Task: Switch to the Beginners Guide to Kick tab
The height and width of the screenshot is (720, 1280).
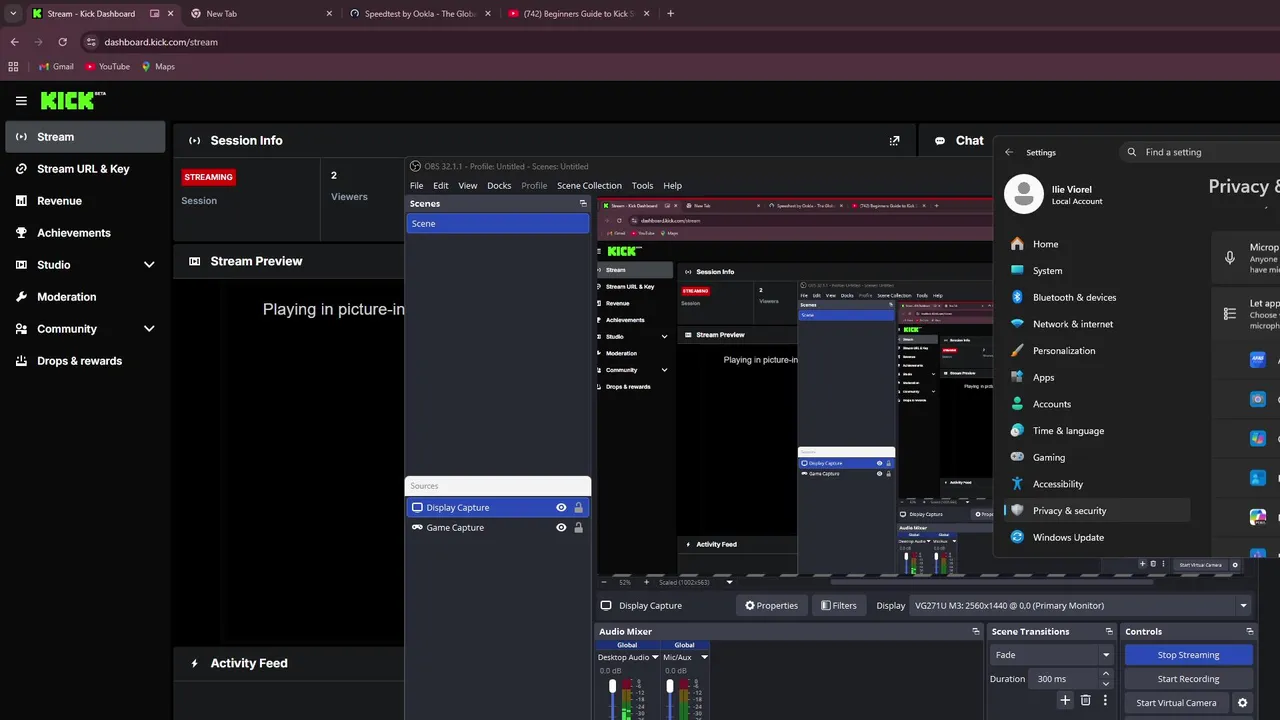Action: (578, 14)
